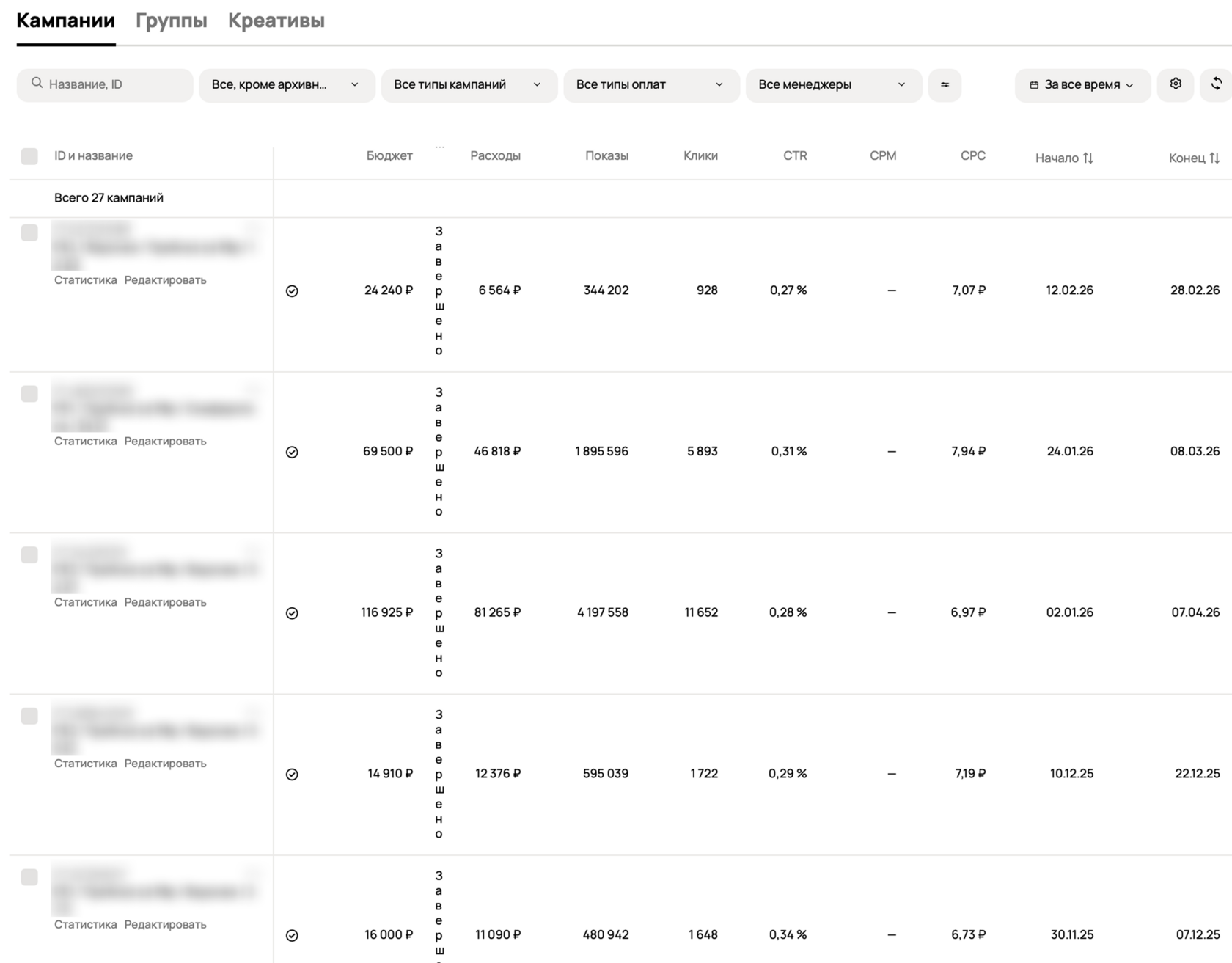Open Статистика for the 24 240 ₽ campaign
1232x963 pixels.
[86, 280]
